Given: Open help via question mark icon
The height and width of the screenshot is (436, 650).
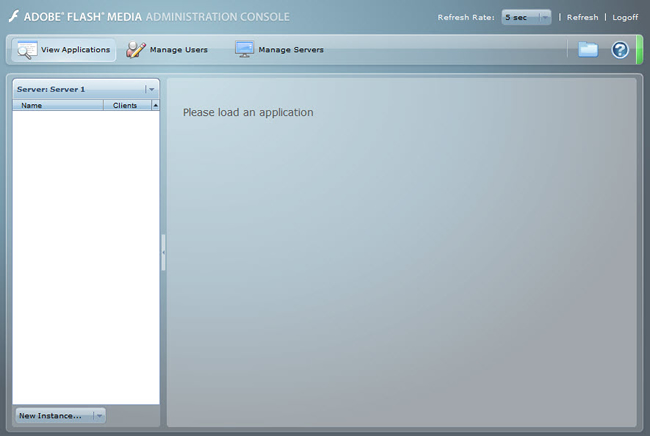Looking at the screenshot, I should tap(620, 50).
